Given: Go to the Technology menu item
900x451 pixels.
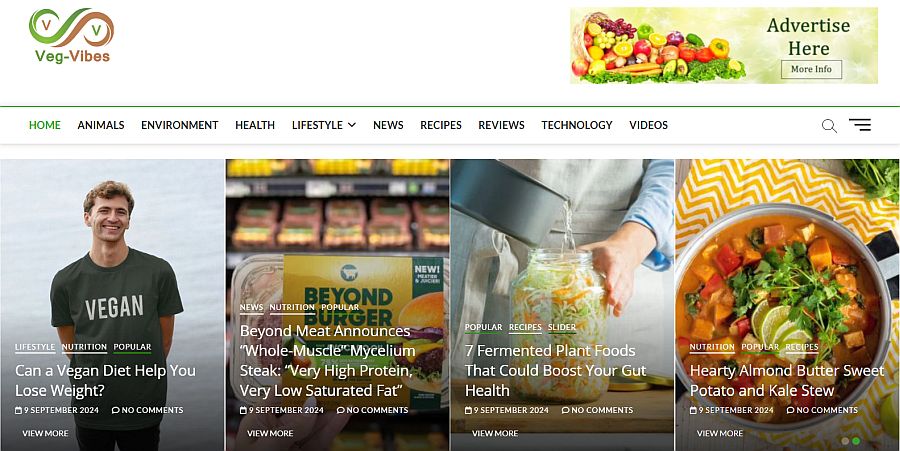Looking at the screenshot, I should tap(577, 125).
